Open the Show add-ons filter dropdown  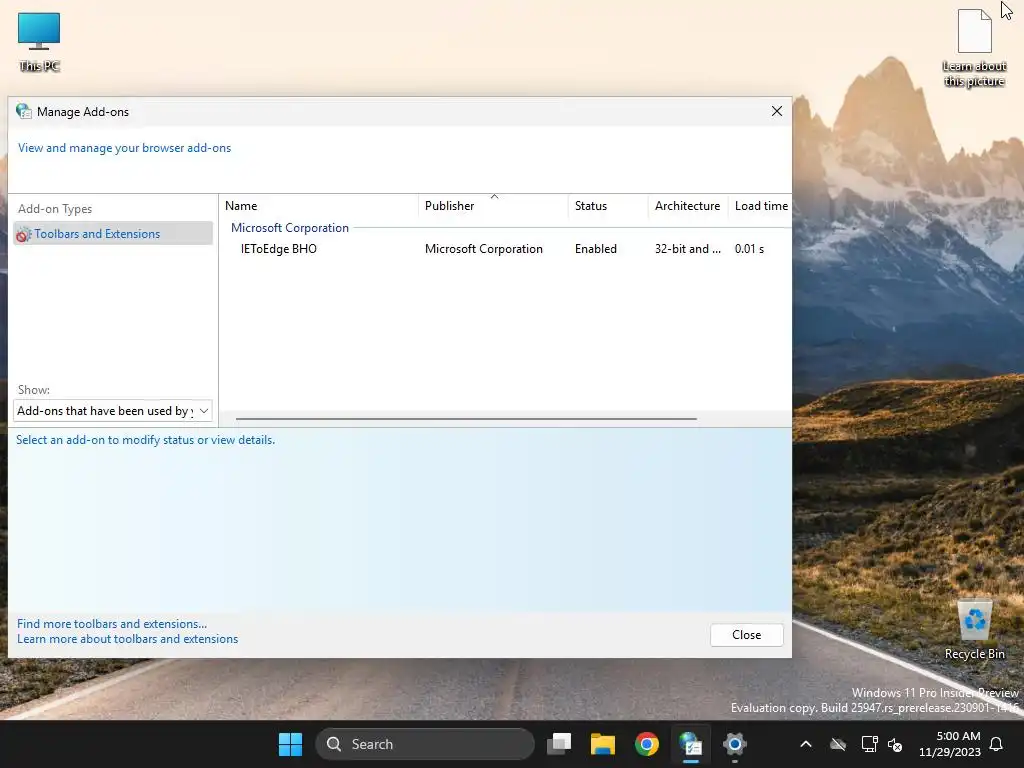point(112,411)
